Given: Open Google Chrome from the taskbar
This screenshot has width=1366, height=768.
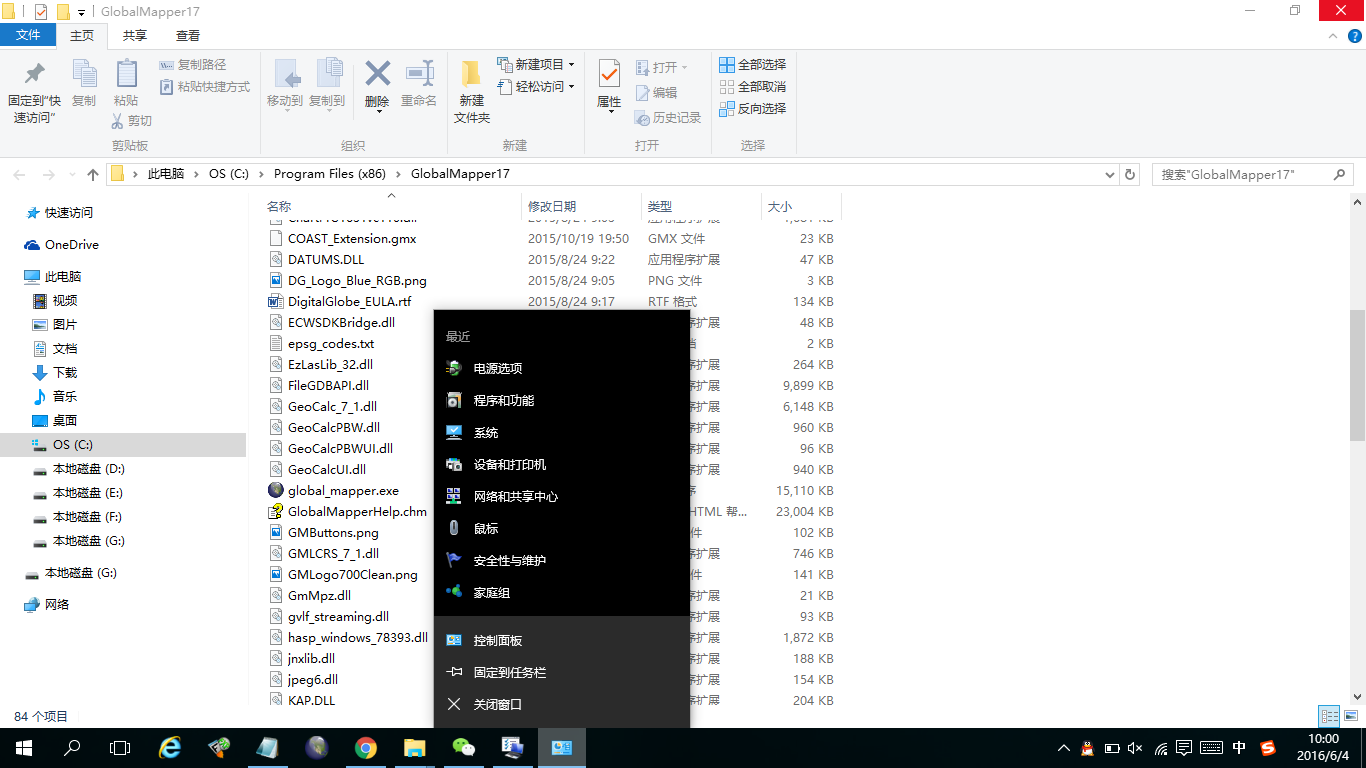Looking at the screenshot, I should [365, 747].
